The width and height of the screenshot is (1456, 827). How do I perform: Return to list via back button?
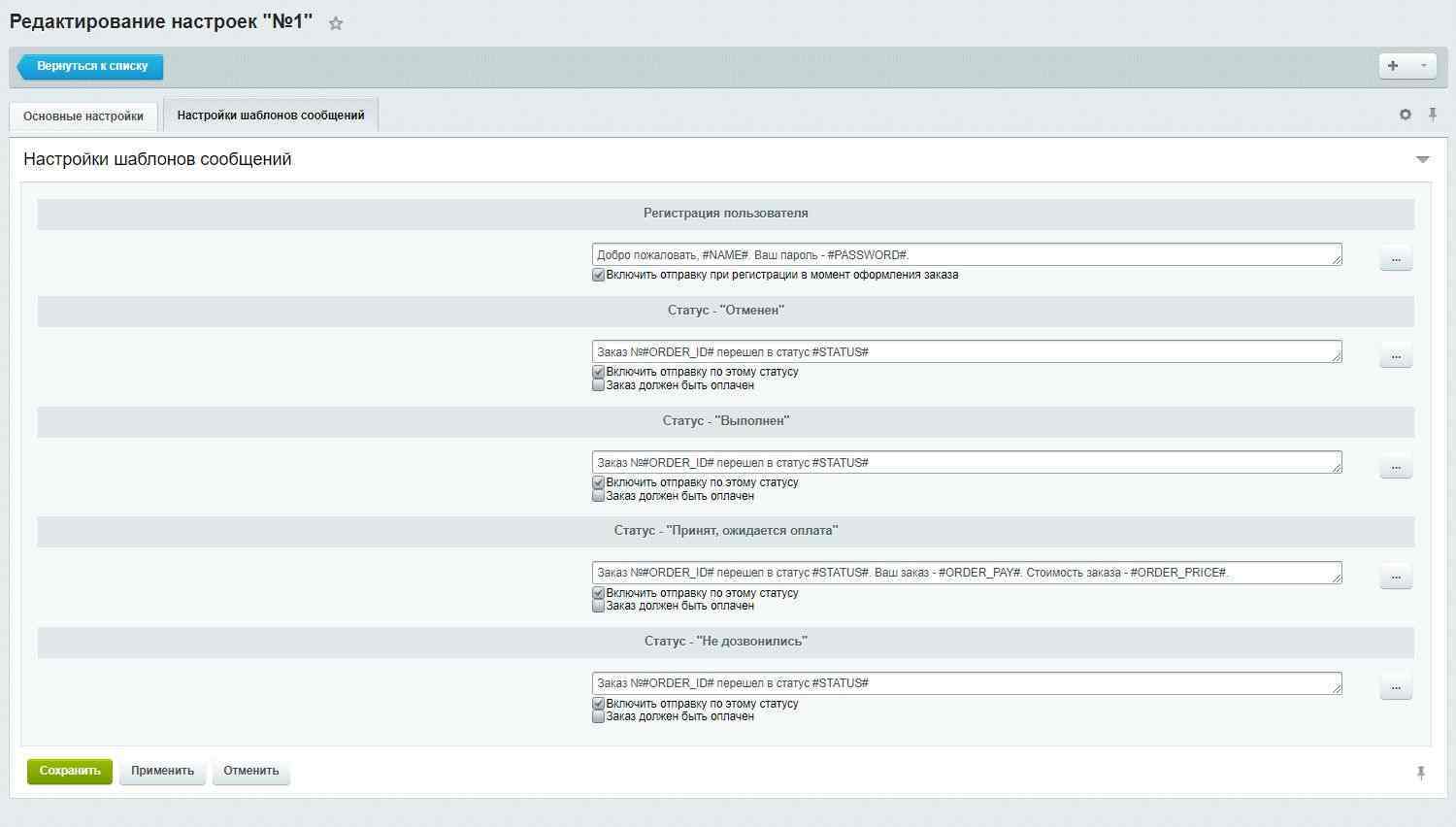coord(90,67)
